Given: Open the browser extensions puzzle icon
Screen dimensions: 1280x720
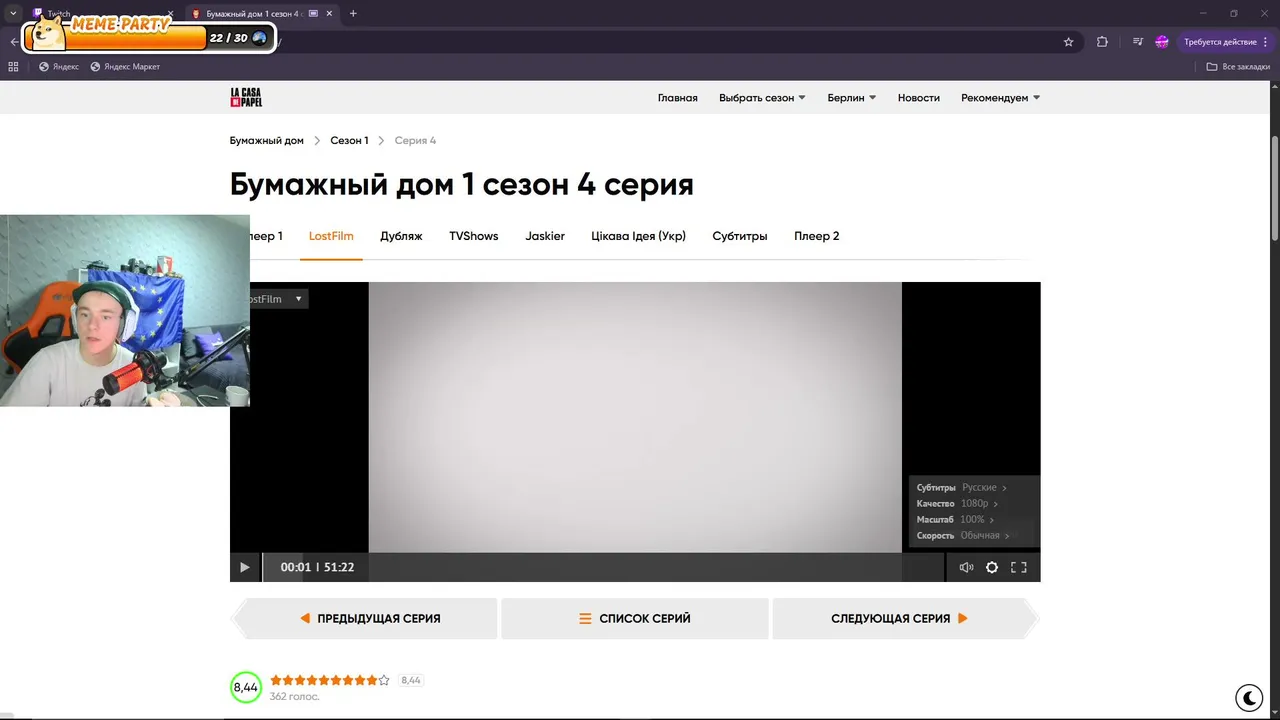Looking at the screenshot, I should pyautogui.click(x=1102, y=42).
